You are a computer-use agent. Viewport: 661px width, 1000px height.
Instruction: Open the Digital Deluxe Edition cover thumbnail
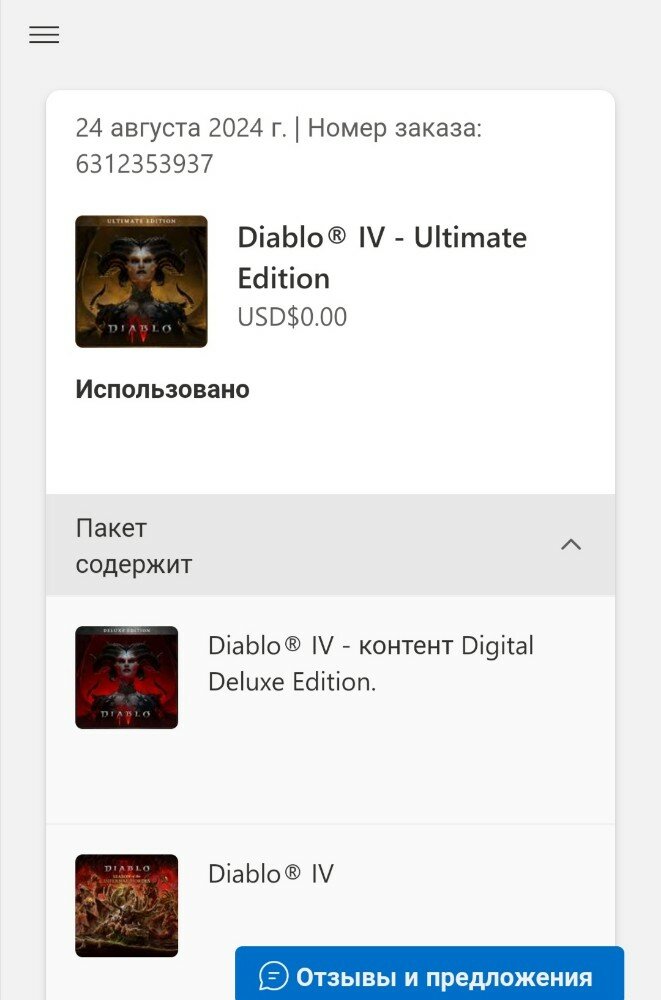(126, 677)
